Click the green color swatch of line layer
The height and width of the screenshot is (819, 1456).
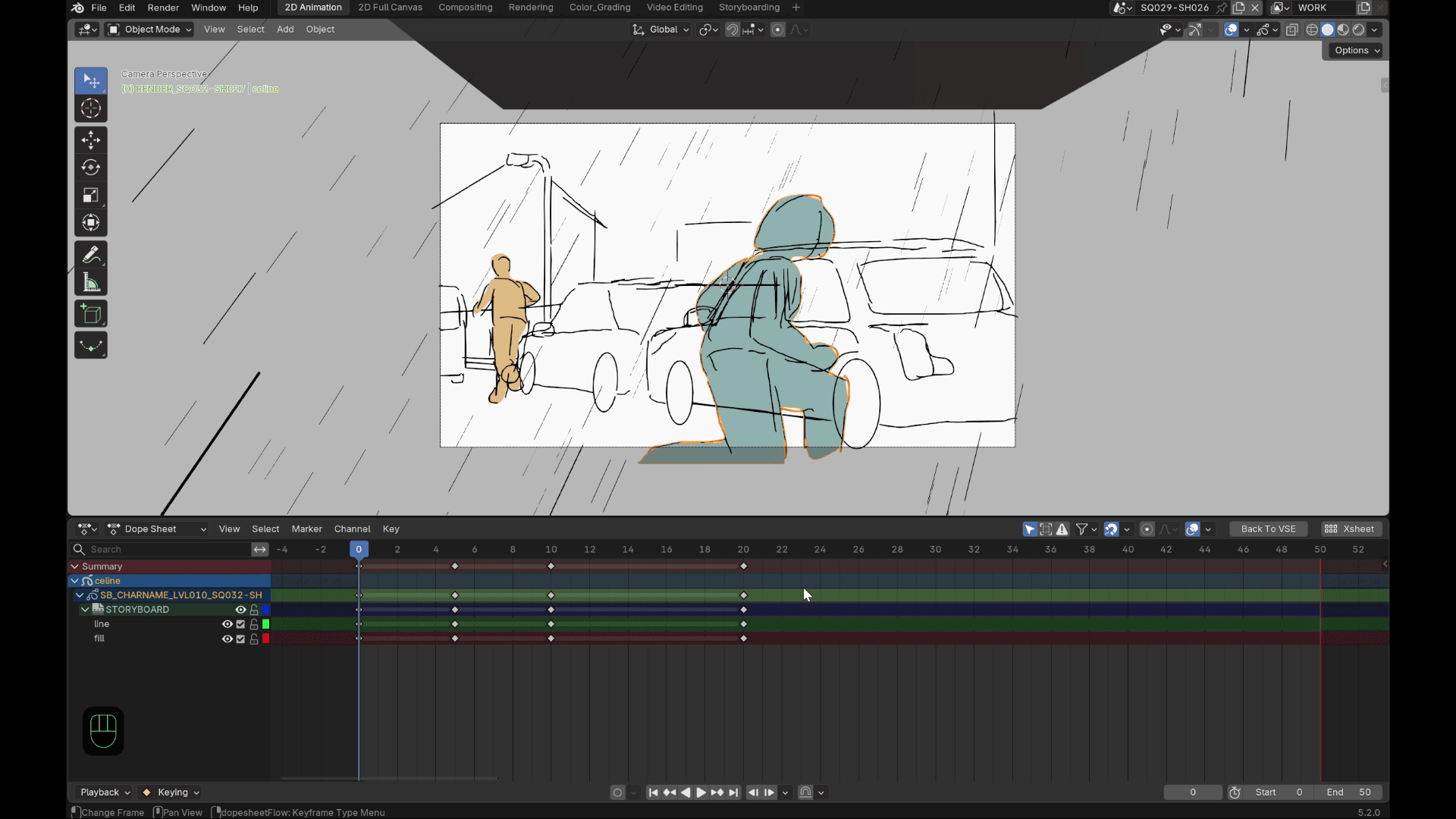click(266, 624)
